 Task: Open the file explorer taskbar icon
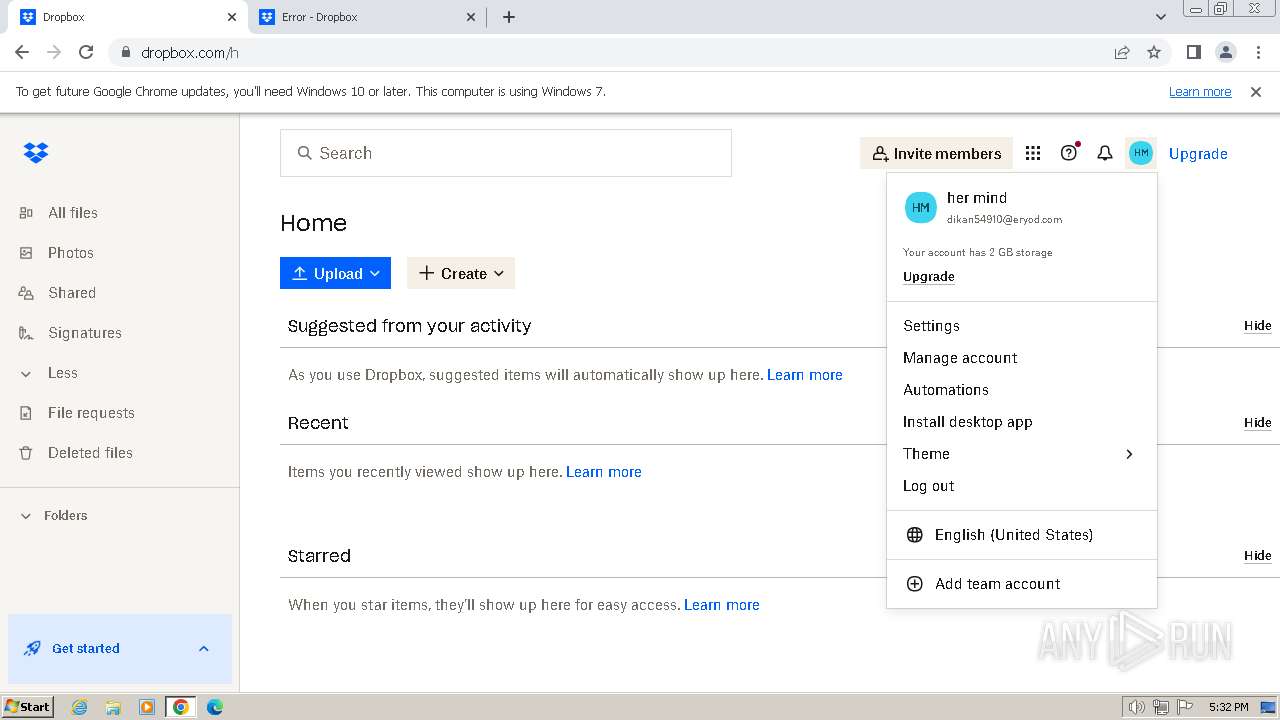click(x=113, y=707)
